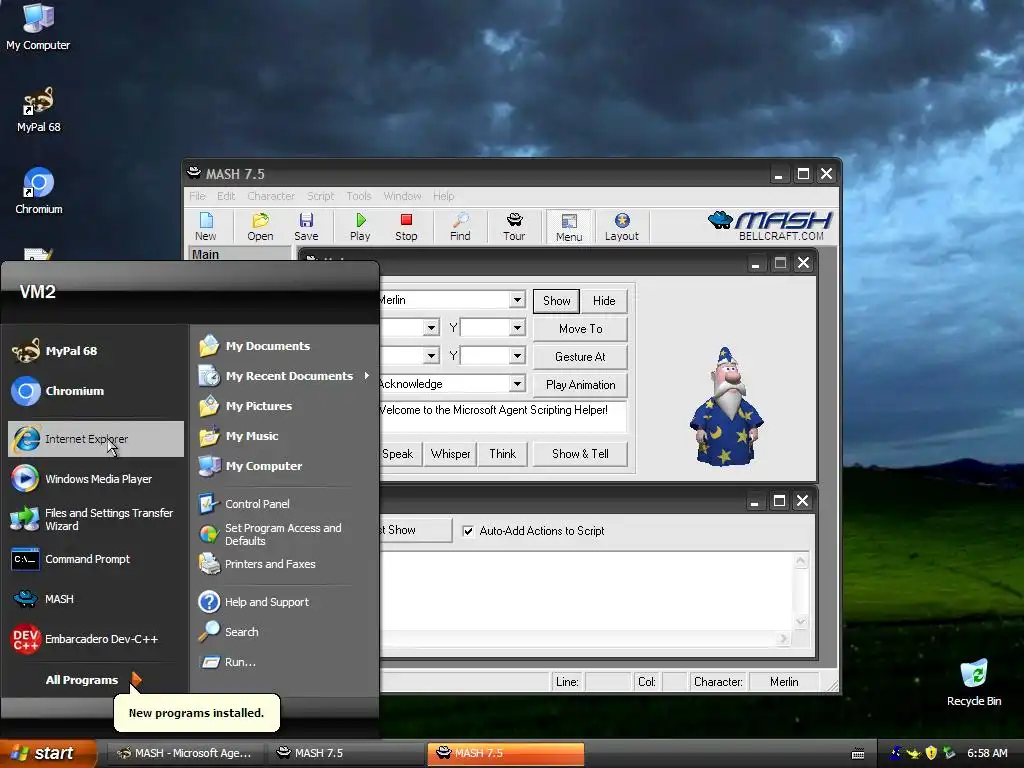Click the Show character button
Image resolution: width=1024 pixels, height=768 pixels.
point(556,300)
